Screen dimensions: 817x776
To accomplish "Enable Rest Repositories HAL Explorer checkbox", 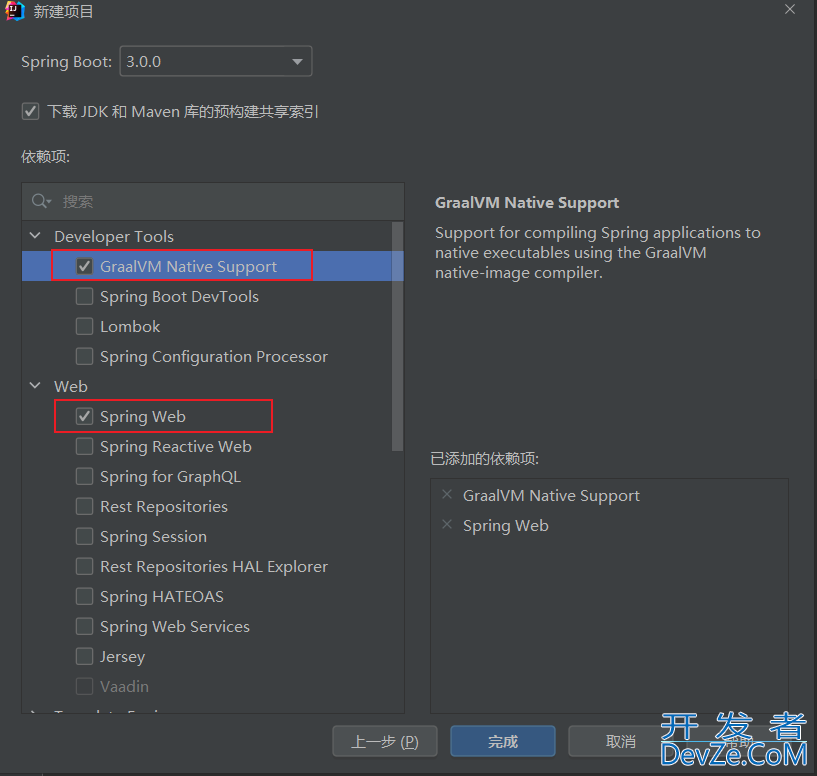I will (x=84, y=566).
